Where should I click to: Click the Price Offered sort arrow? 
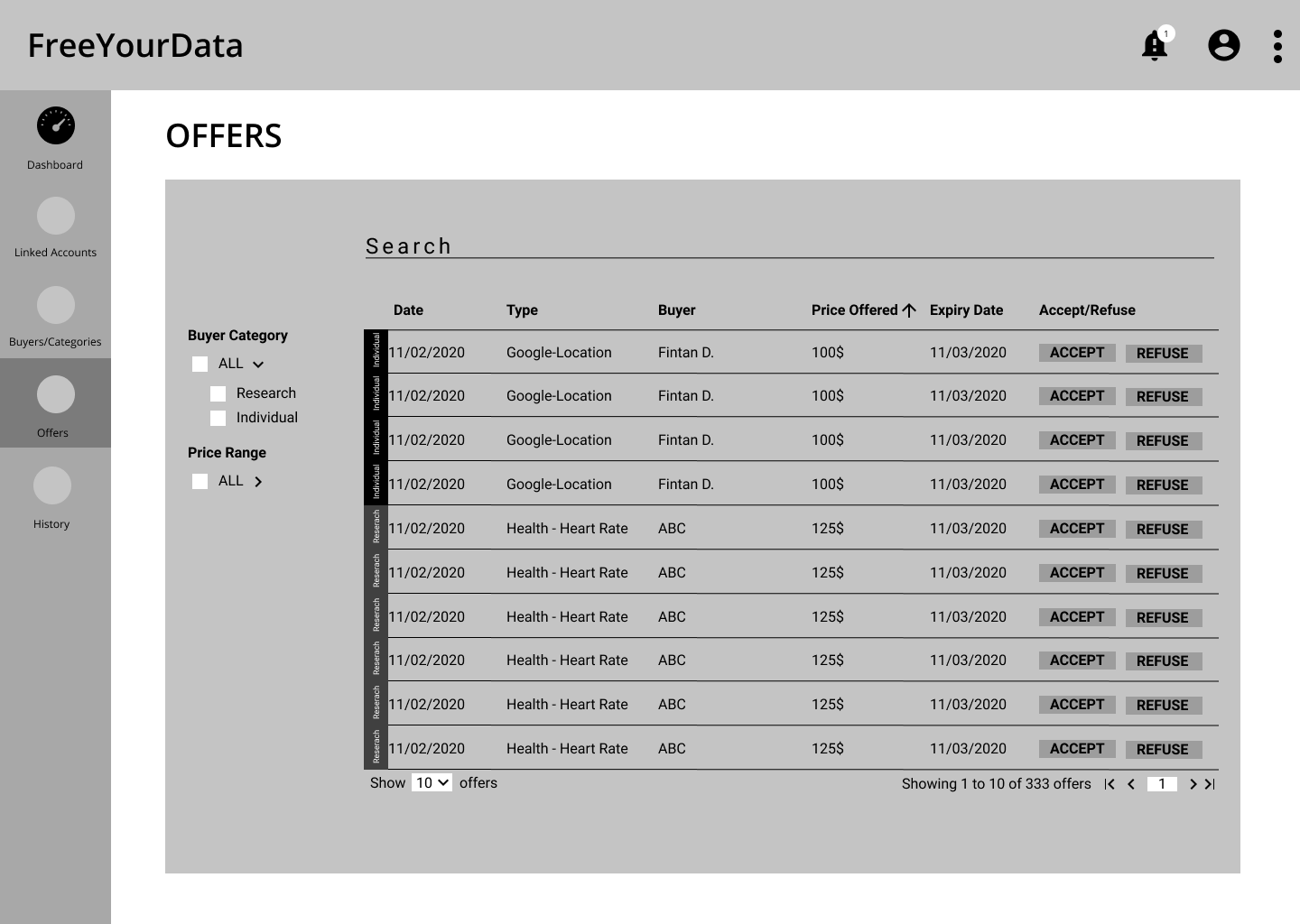click(909, 310)
